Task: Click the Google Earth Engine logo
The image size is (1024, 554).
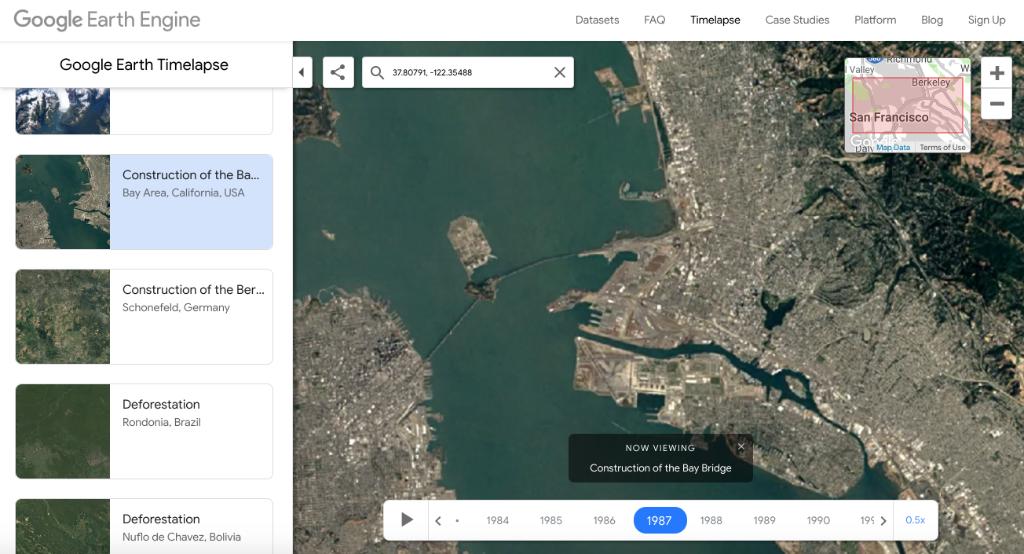Action: click(x=107, y=20)
